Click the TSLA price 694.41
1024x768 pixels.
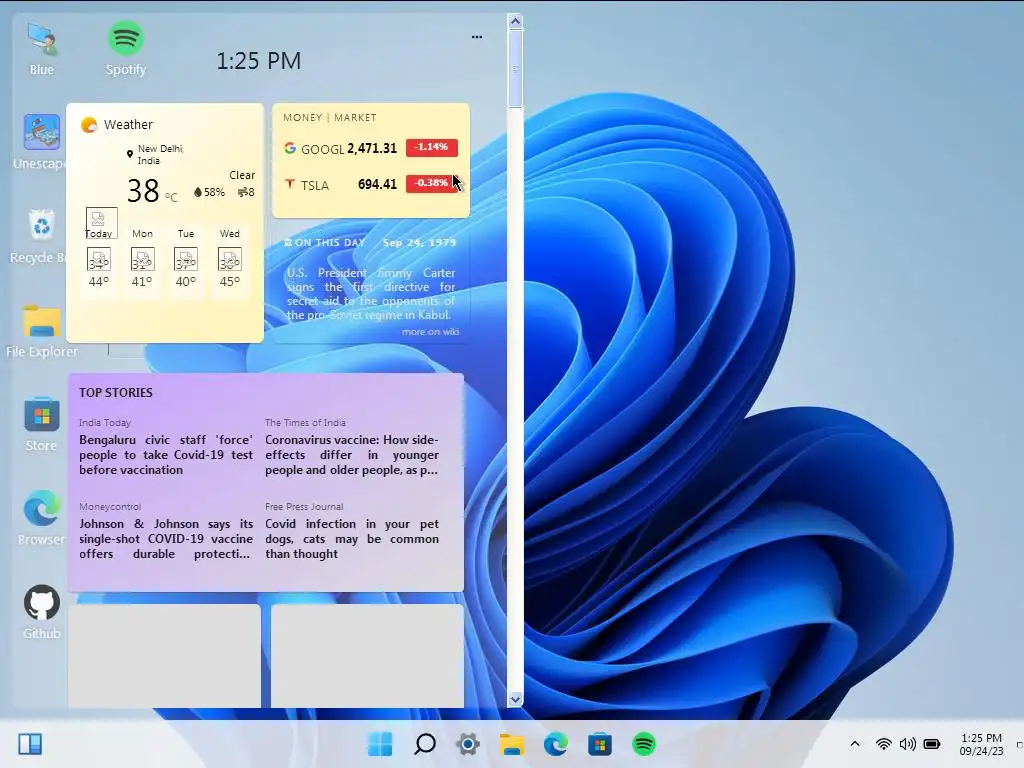pos(377,184)
